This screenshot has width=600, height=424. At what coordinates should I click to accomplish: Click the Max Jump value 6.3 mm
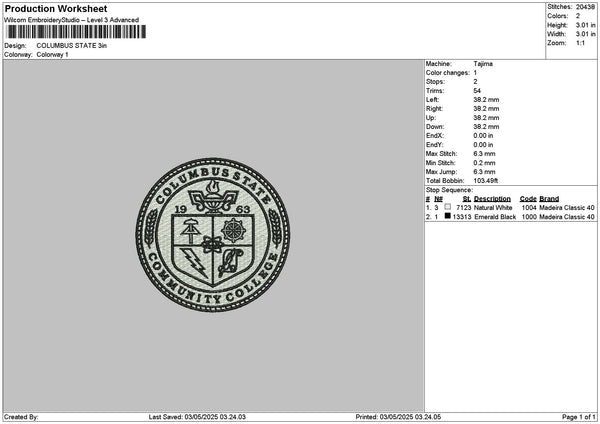pyautogui.click(x=484, y=172)
